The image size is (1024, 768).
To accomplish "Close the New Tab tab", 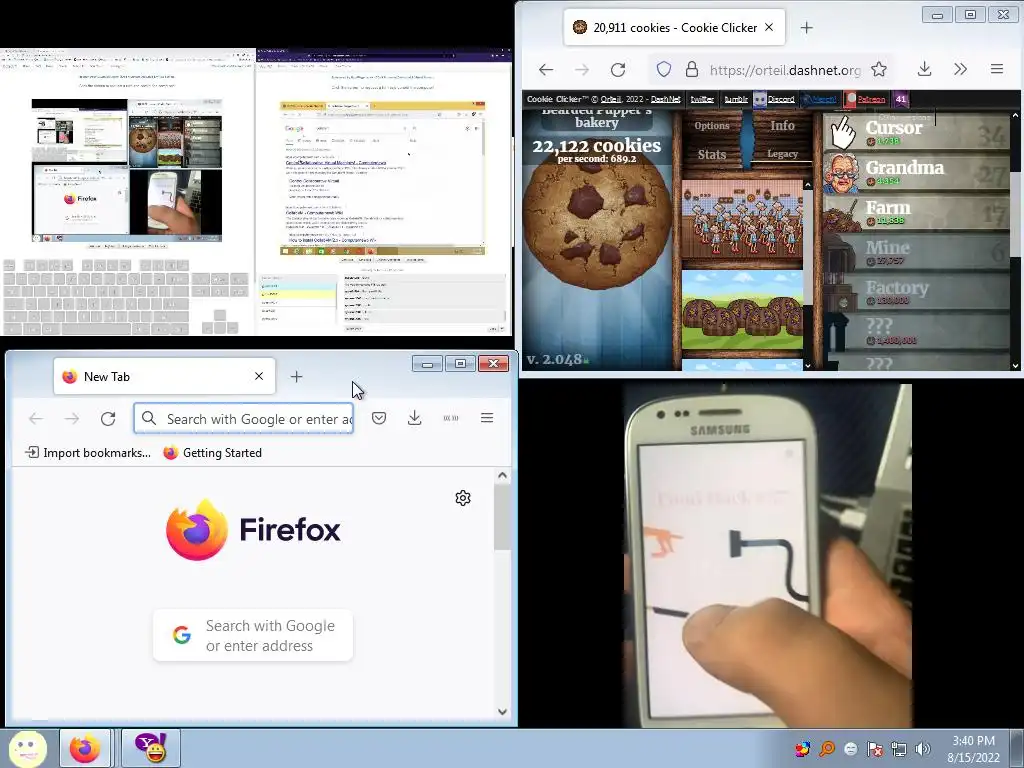I will [259, 376].
